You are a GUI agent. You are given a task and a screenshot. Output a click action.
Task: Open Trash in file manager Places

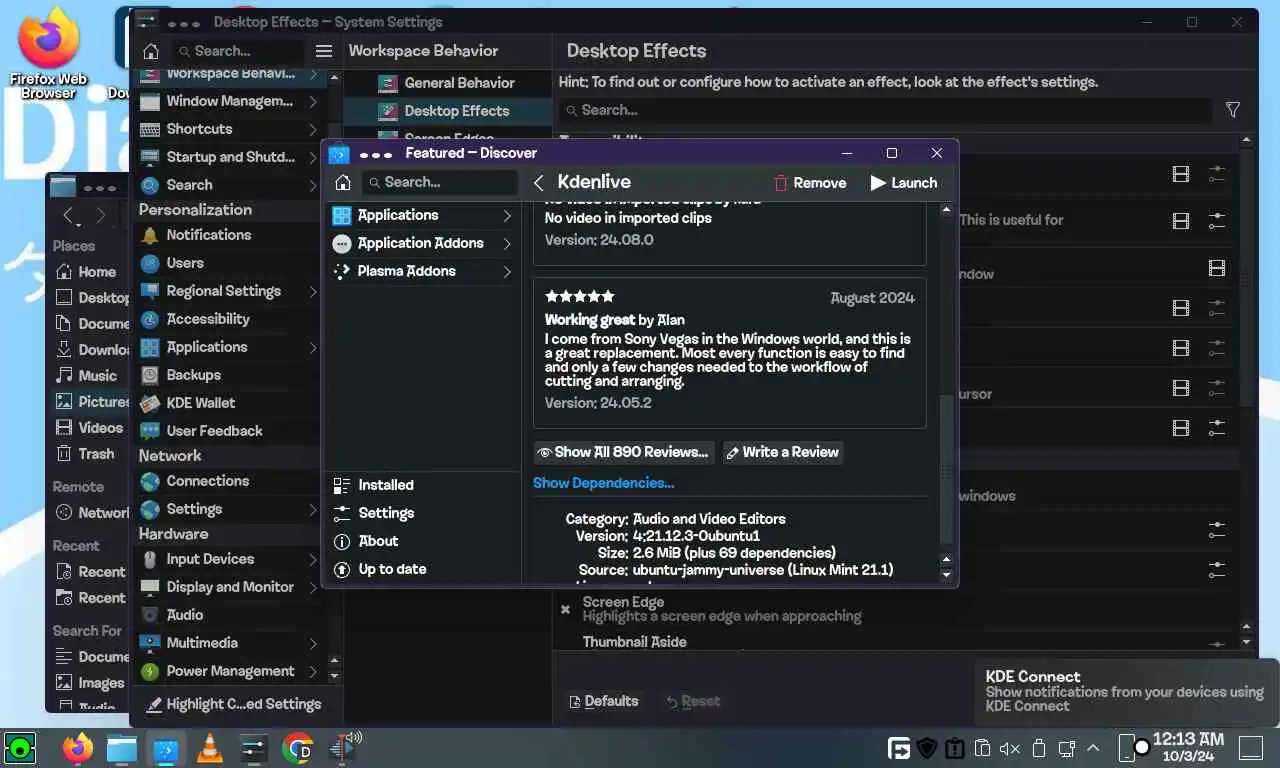coord(91,453)
